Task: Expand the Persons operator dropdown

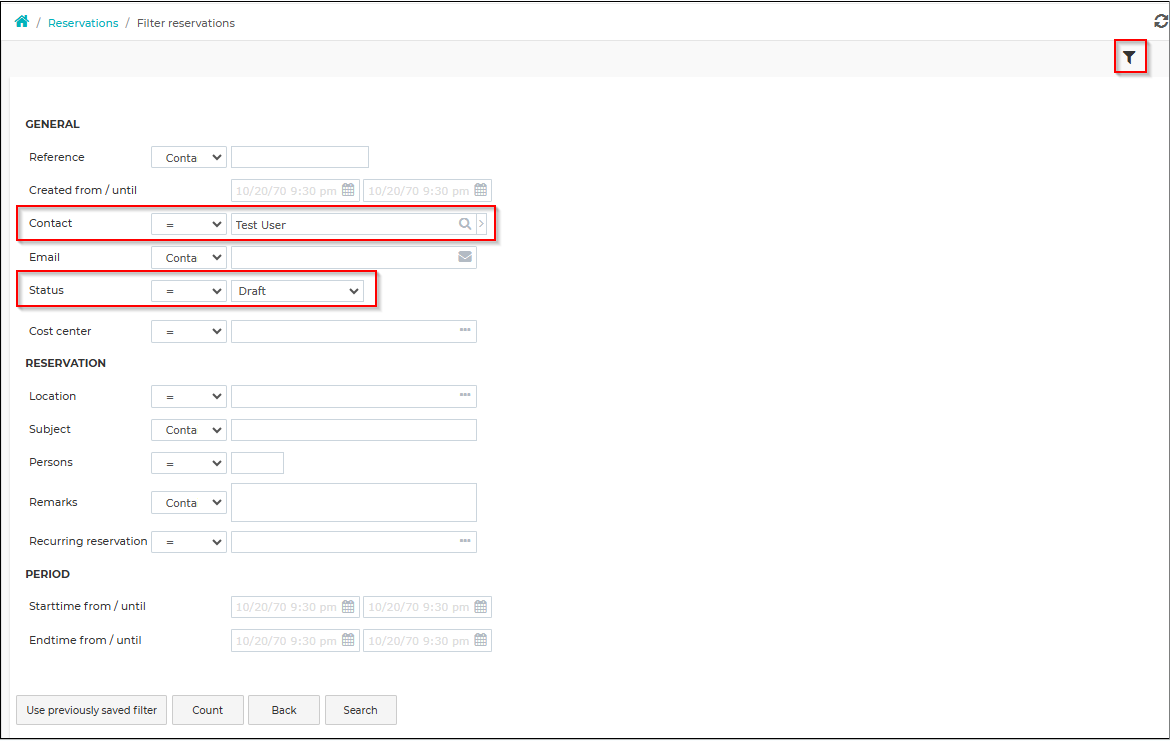Action: click(189, 463)
